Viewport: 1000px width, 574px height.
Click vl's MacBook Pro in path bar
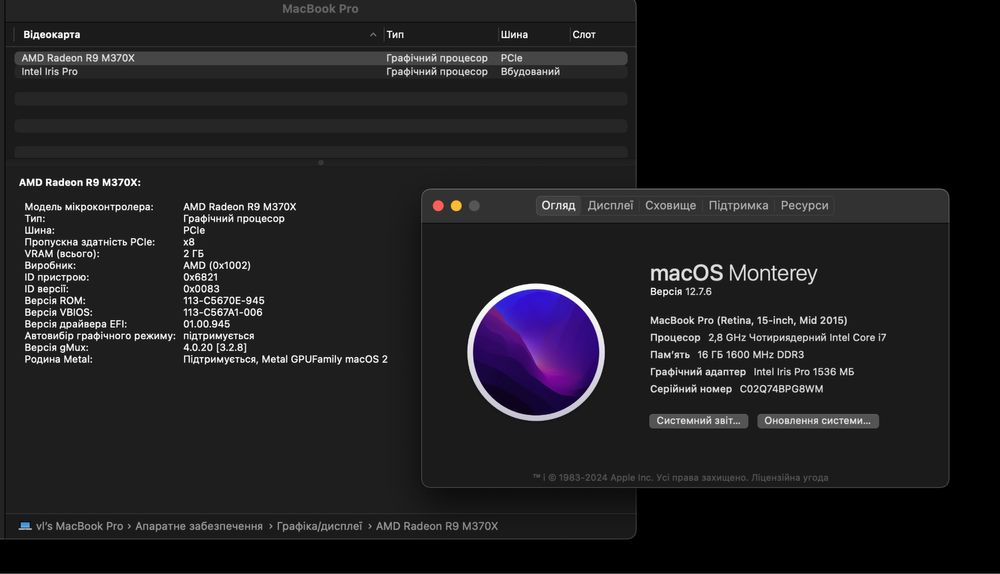(79, 526)
